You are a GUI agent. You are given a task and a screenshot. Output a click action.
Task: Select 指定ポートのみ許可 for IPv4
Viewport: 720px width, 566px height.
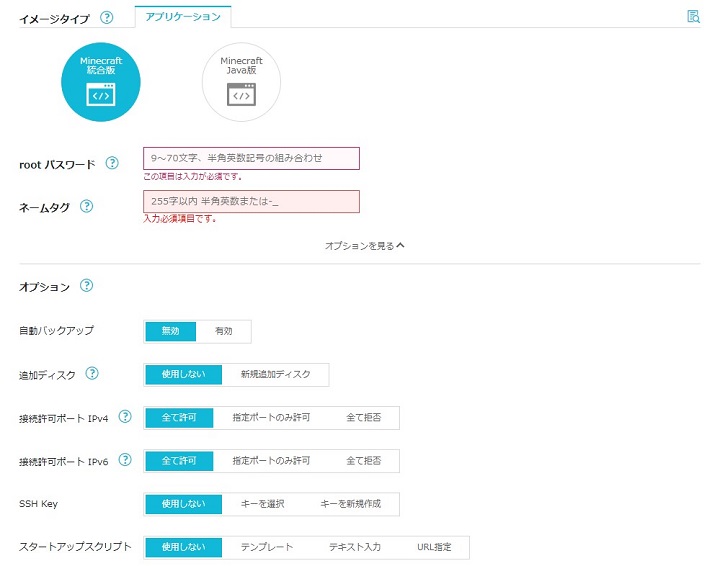pyautogui.click(x=271, y=418)
